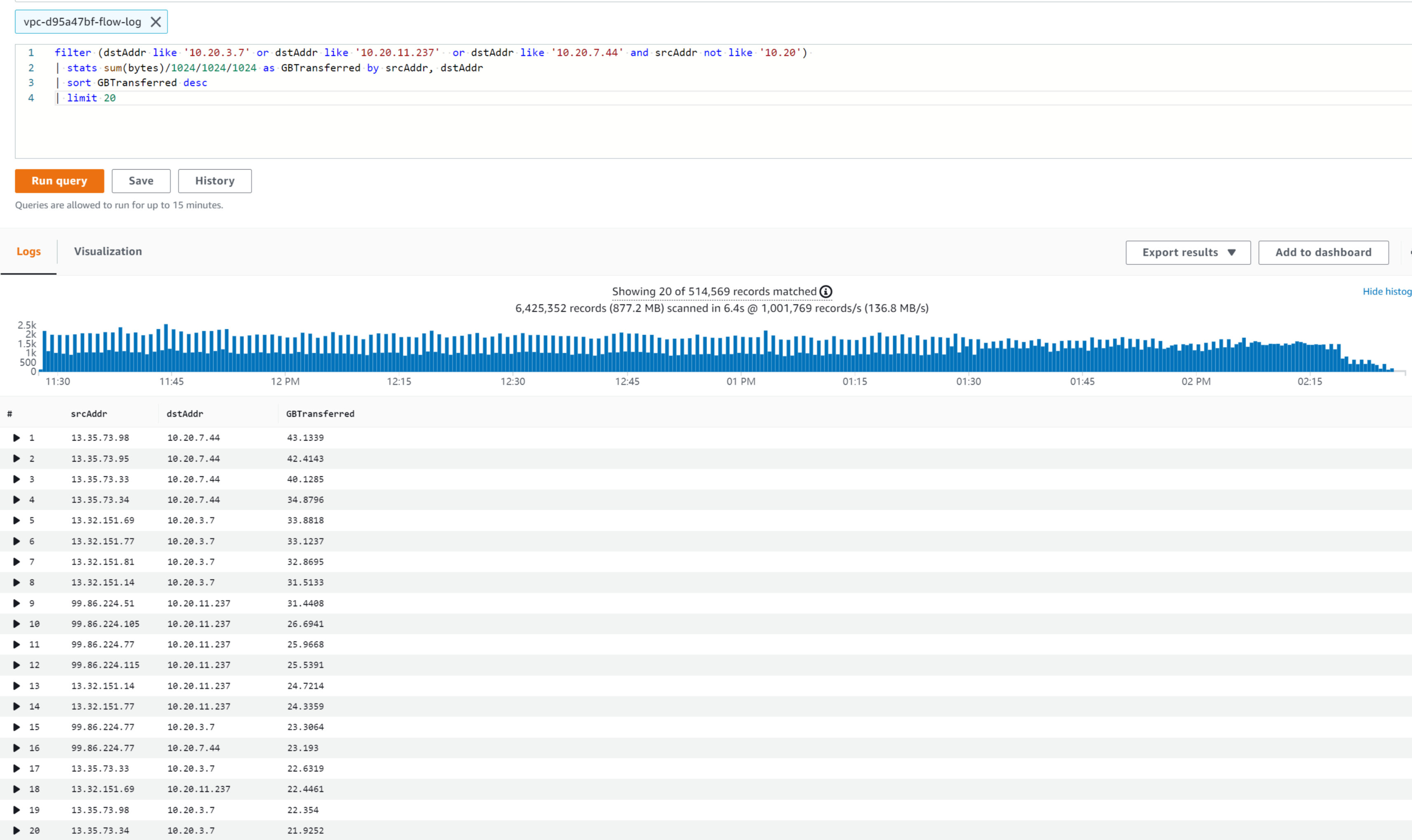
Task: Expand row 9 with srcAddr 99.86.224.51
Action: [x=16, y=603]
